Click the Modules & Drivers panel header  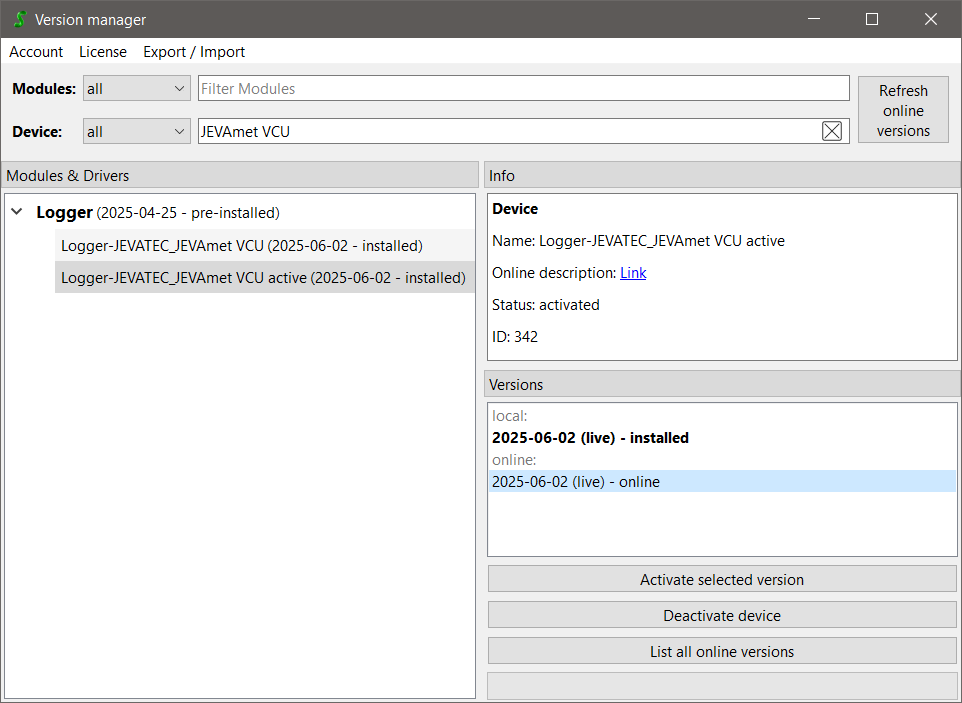240,175
